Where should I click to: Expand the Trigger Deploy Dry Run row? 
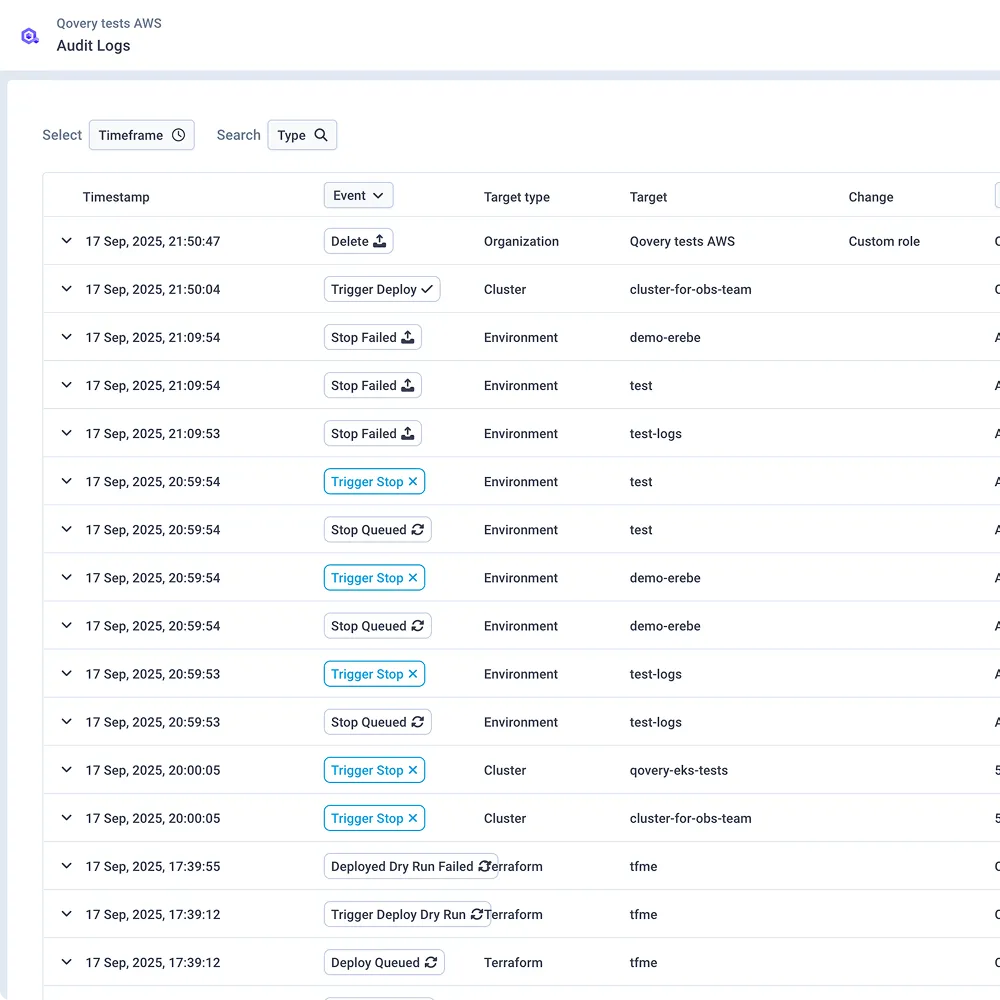tap(66, 913)
